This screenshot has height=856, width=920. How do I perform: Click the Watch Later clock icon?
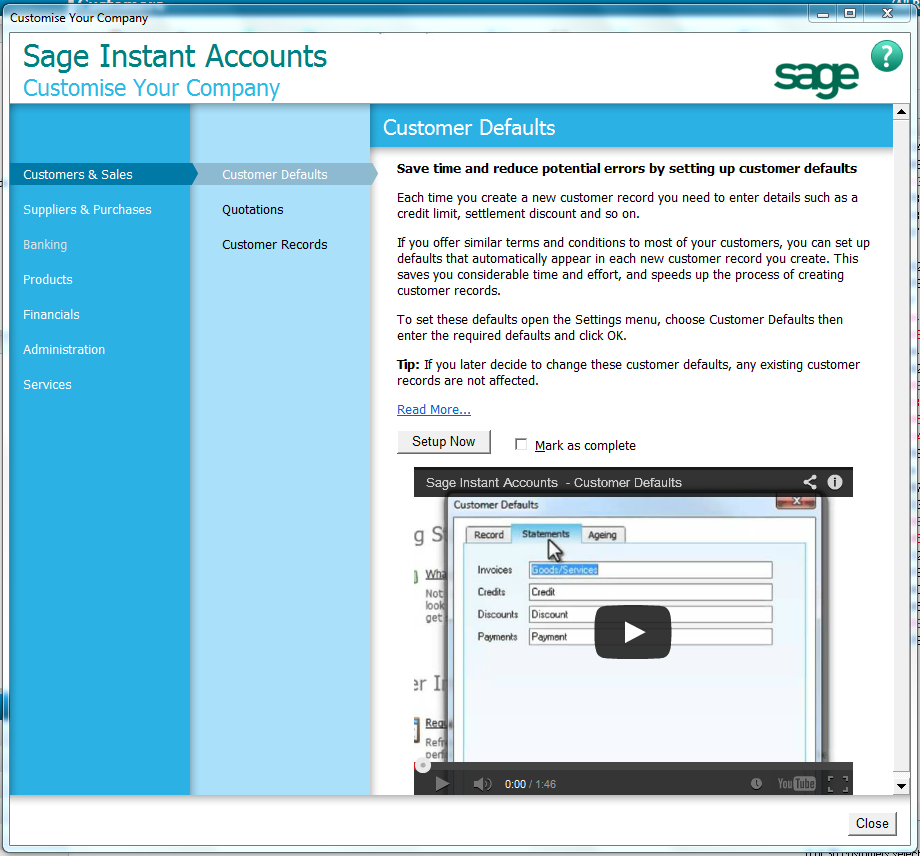(757, 784)
